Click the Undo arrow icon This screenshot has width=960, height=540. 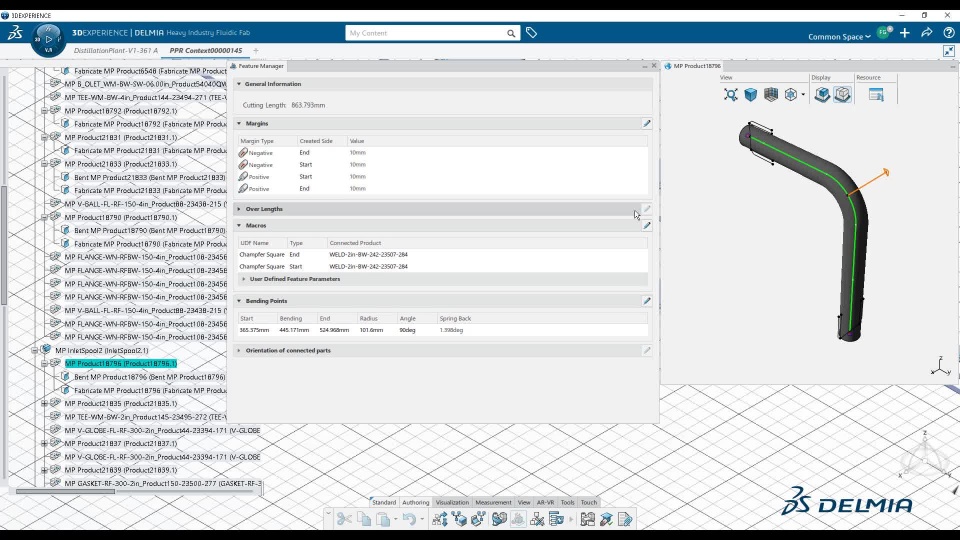point(409,520)
